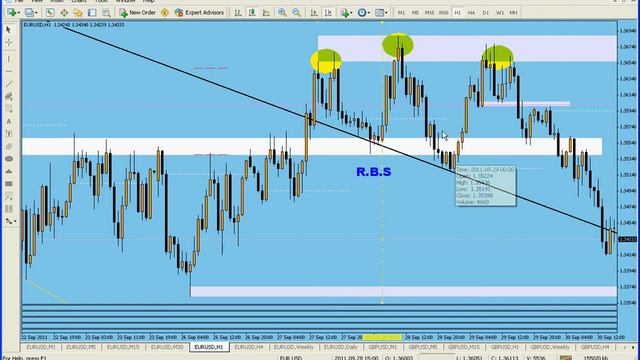The width and height of the screenshot is (640, 360).
Task: Select the Triangle drawing tool
Action: (9, 171)
